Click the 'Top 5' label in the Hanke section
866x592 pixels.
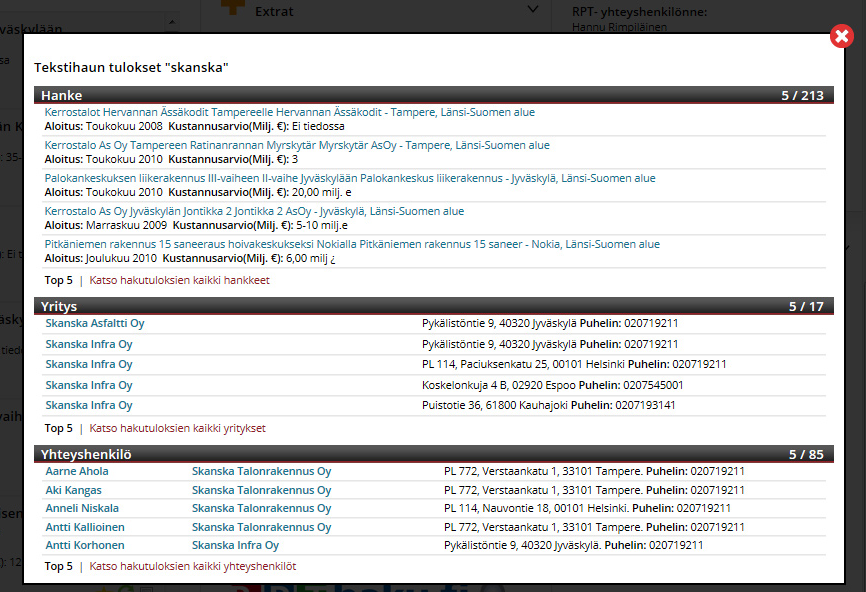click(59, 280)
